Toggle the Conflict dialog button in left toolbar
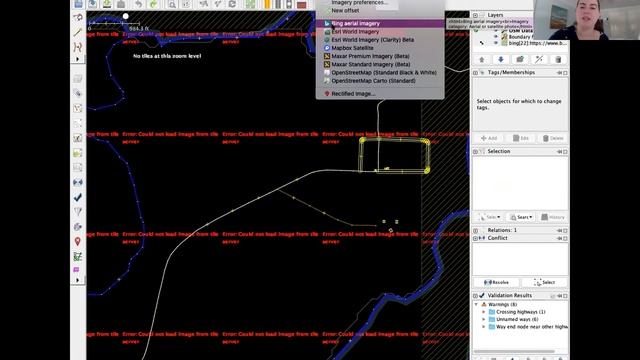 [x=78, y=182]
